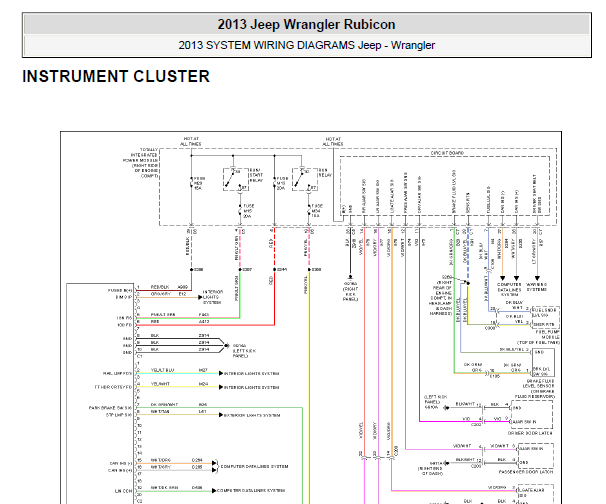This screenshot has height=504, width=606.
Task: Click stacked 'INTERIOR LIGHTS SYSTEM' near ORG/GRY wire
Action: click(213, 297)
